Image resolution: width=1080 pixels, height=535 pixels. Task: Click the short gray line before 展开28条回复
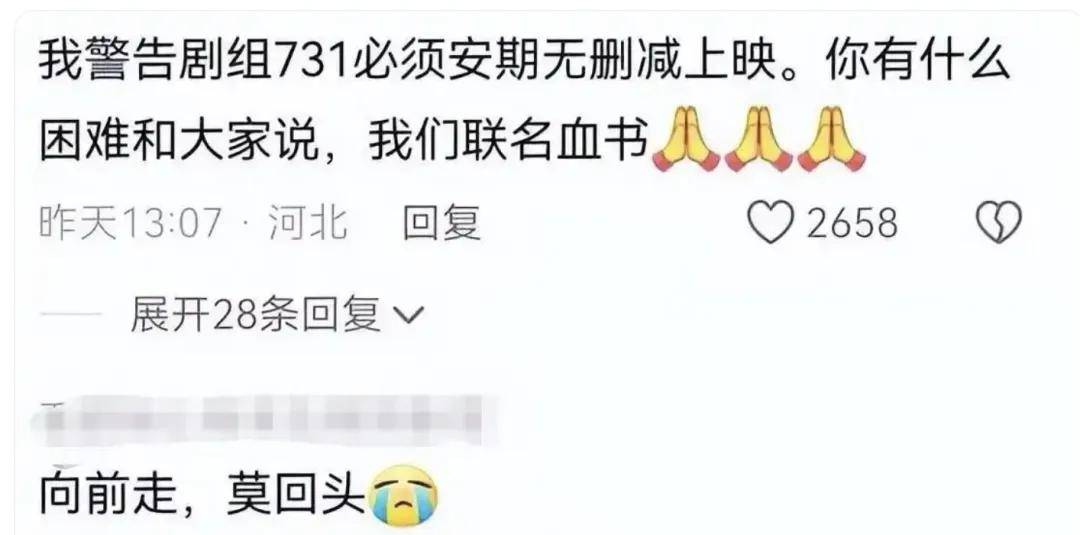(72, 317)
